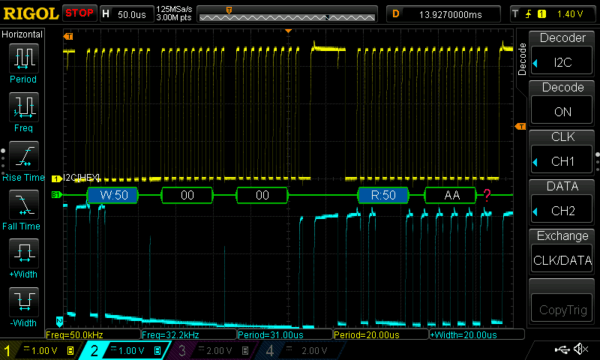
Task: Toggle the speaker sound icon
Action: 580,349
